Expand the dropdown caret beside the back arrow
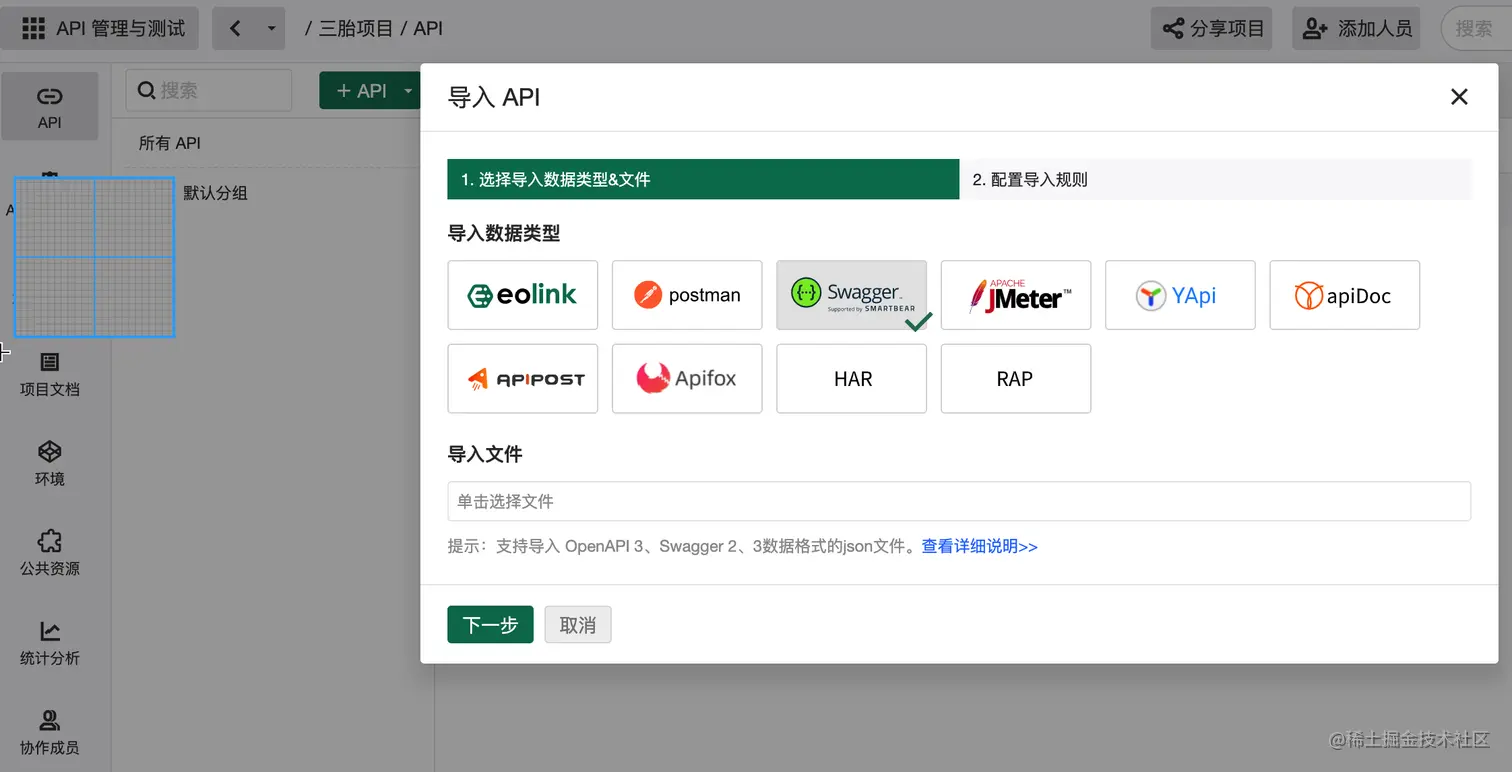Viewport: 1512px width, 772px height. coord(271,28)
